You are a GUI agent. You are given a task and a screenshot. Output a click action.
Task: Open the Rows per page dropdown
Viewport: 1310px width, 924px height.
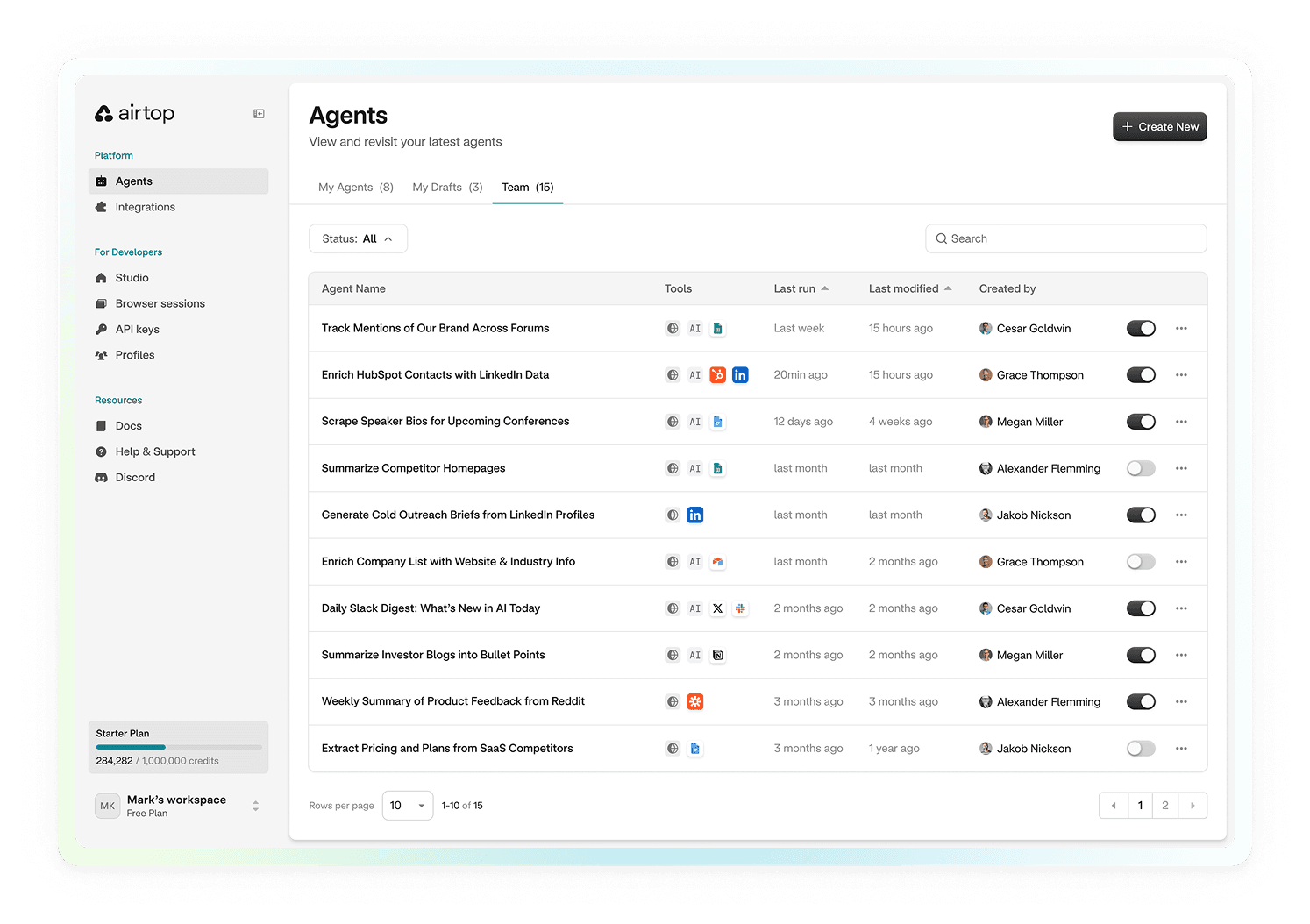(407, 805)
